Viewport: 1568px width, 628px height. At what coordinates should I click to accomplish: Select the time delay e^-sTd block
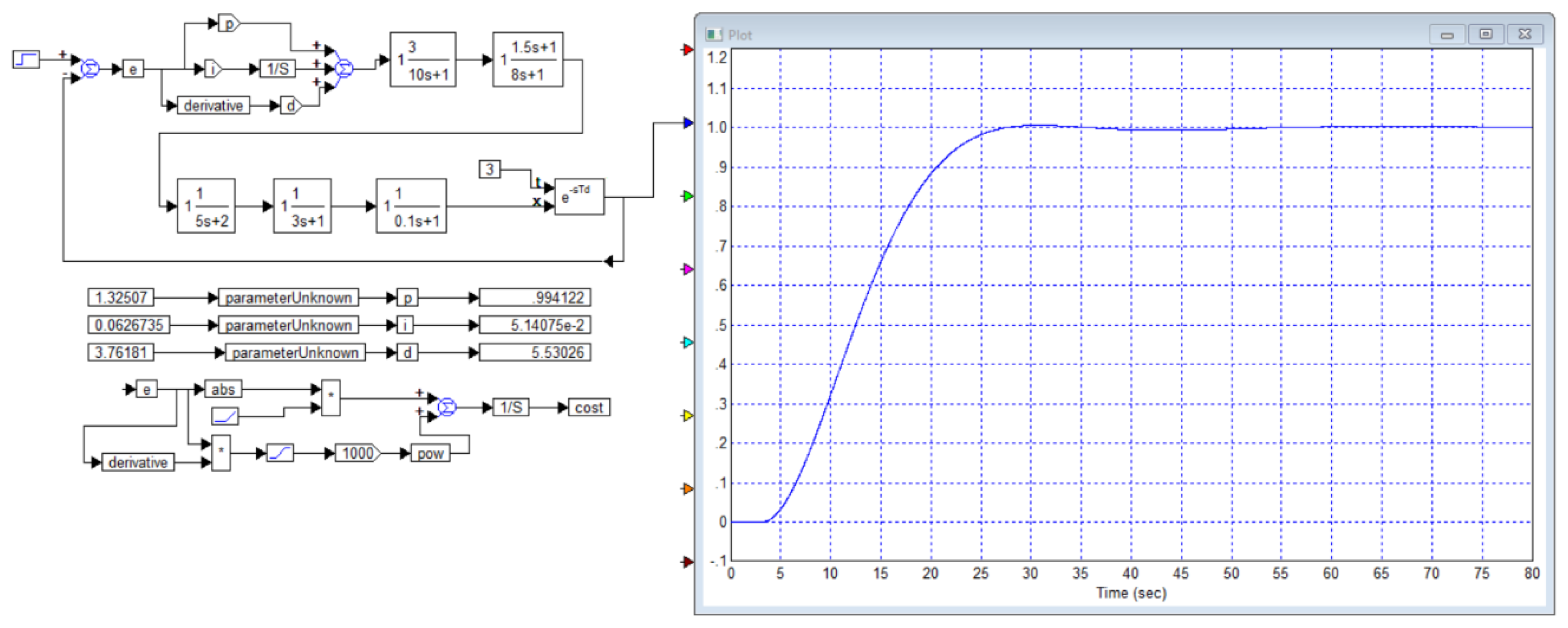[578, 197]
